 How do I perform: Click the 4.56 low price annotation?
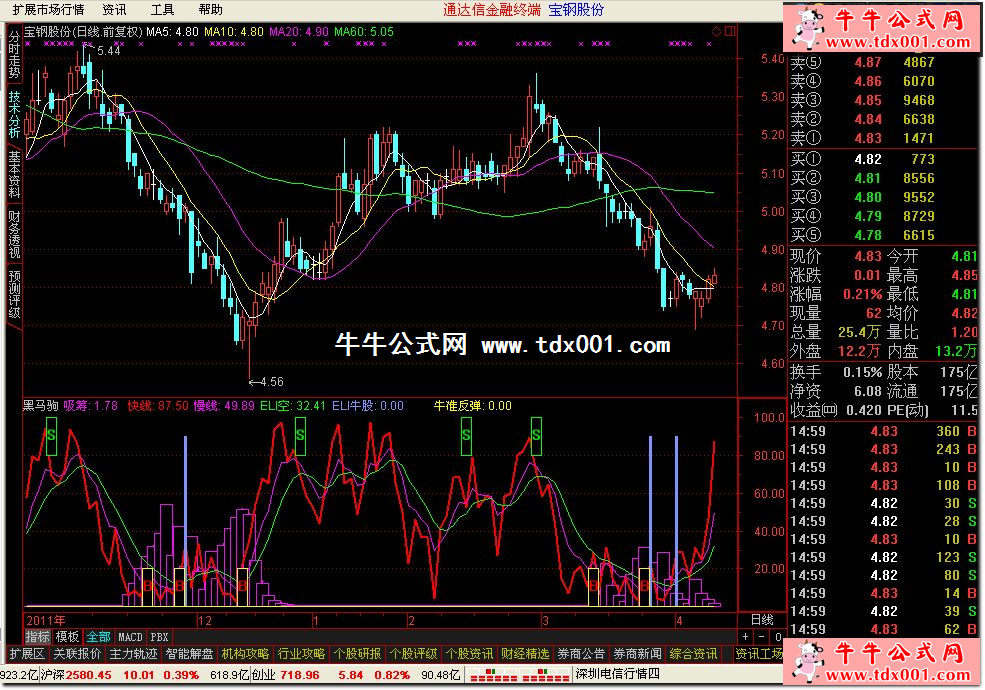click(271, 381)
